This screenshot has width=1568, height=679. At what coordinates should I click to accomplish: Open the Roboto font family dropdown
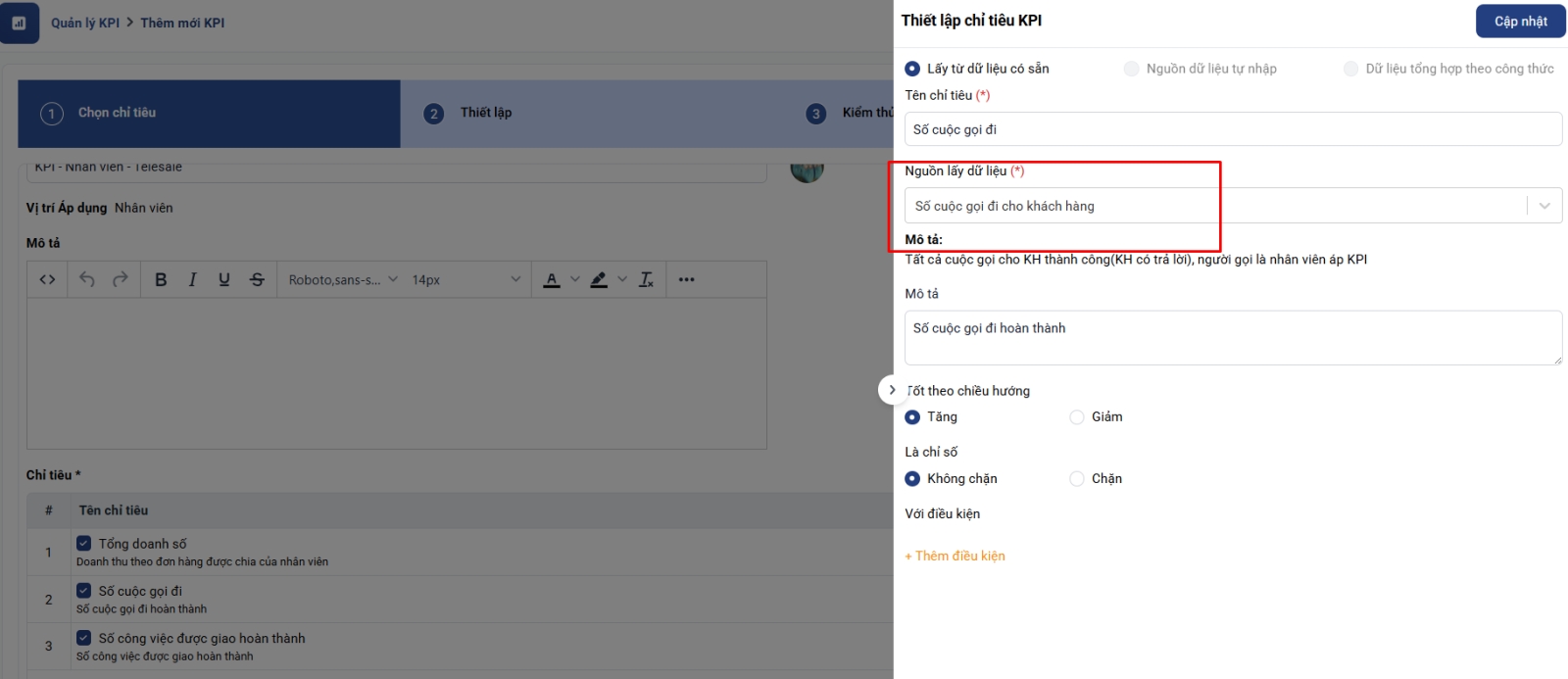click(x=342, y=280)
